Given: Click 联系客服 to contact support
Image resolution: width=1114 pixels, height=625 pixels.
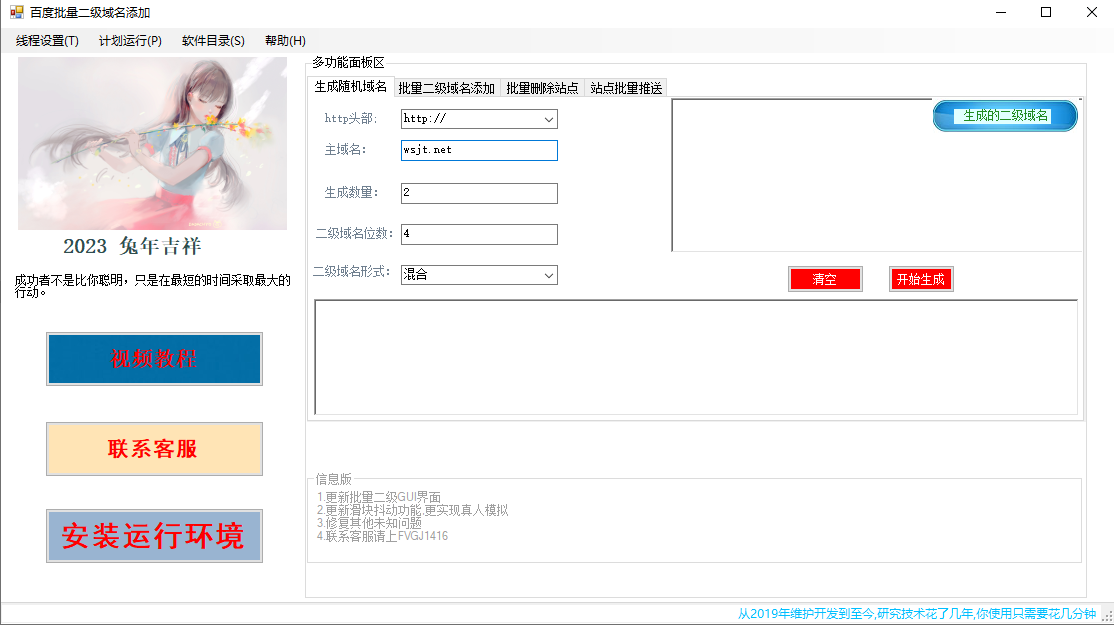Looking at the screenshot, I should pyautogui.click(x=153, y=448).
